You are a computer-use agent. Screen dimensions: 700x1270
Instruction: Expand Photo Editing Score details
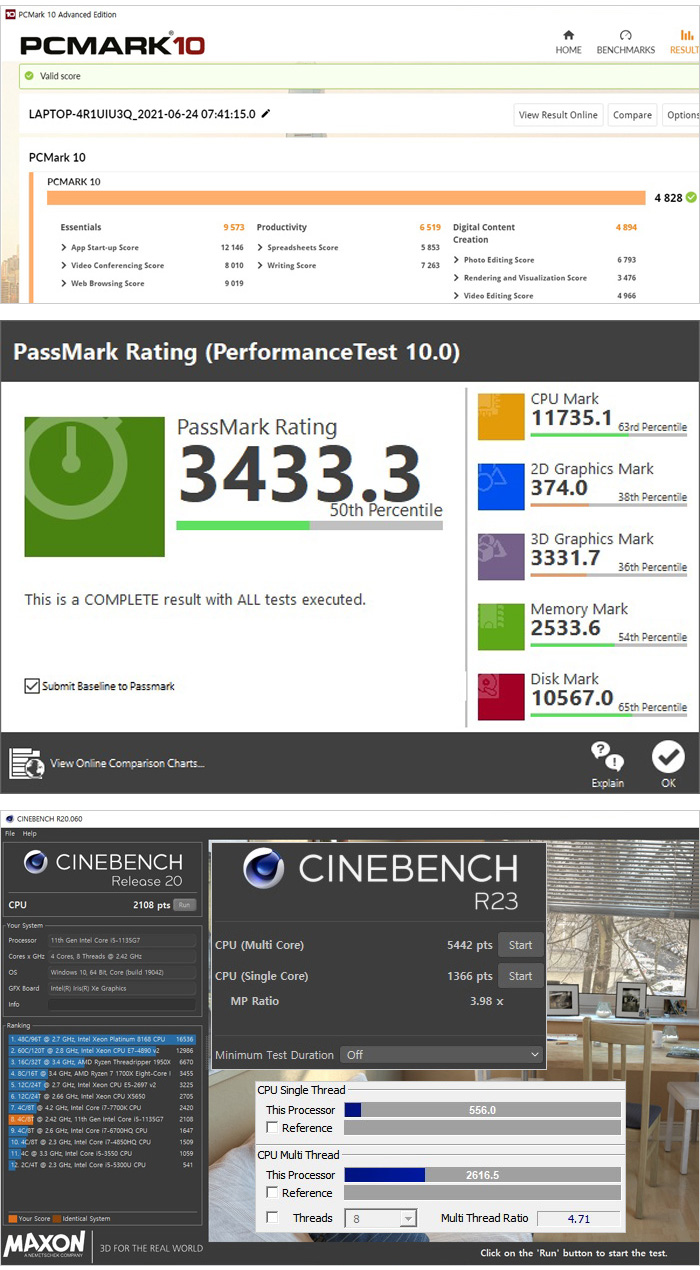click(456, 260)
